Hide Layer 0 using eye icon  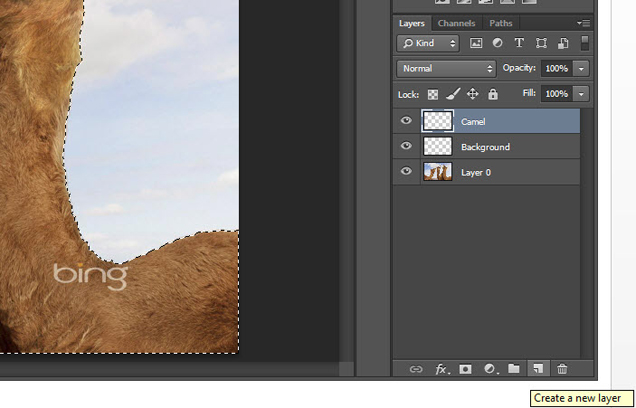[406, 172]
